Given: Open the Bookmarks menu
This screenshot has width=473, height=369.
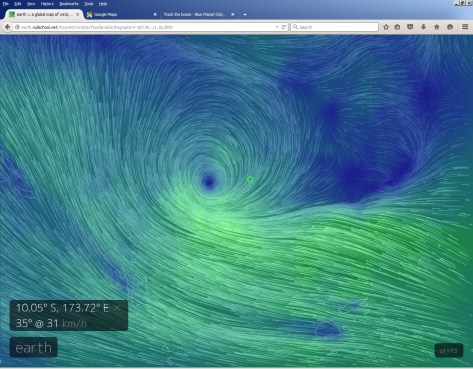Looking at the screenshot, I should click(69, 4).
